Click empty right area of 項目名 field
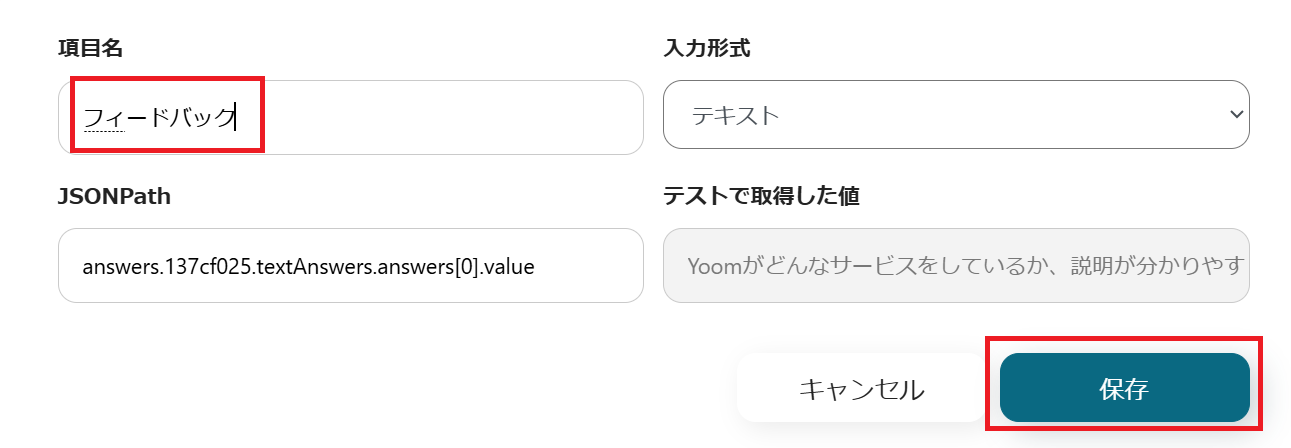 click(500, 118)
